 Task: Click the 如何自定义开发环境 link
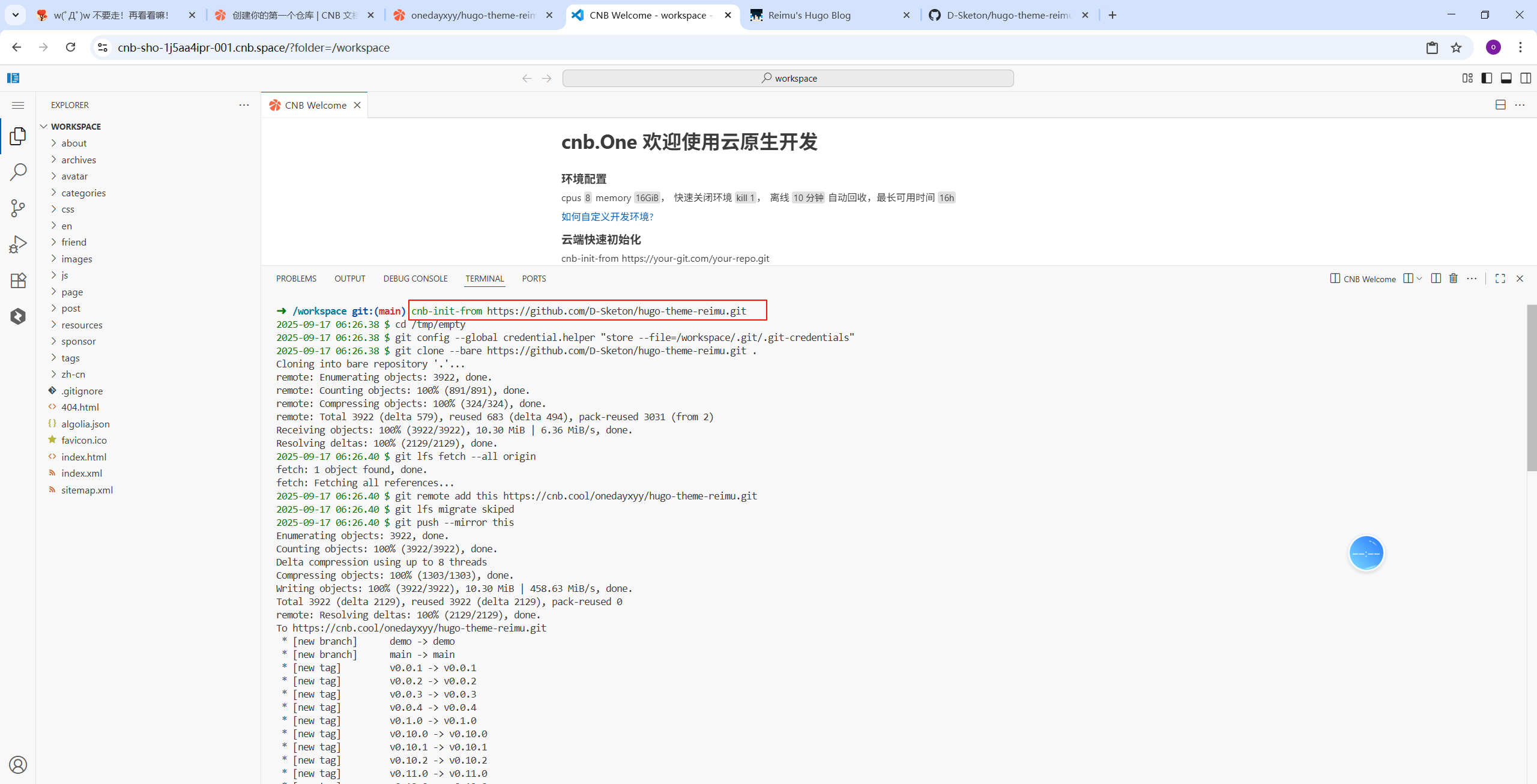[x=606, y=217]
